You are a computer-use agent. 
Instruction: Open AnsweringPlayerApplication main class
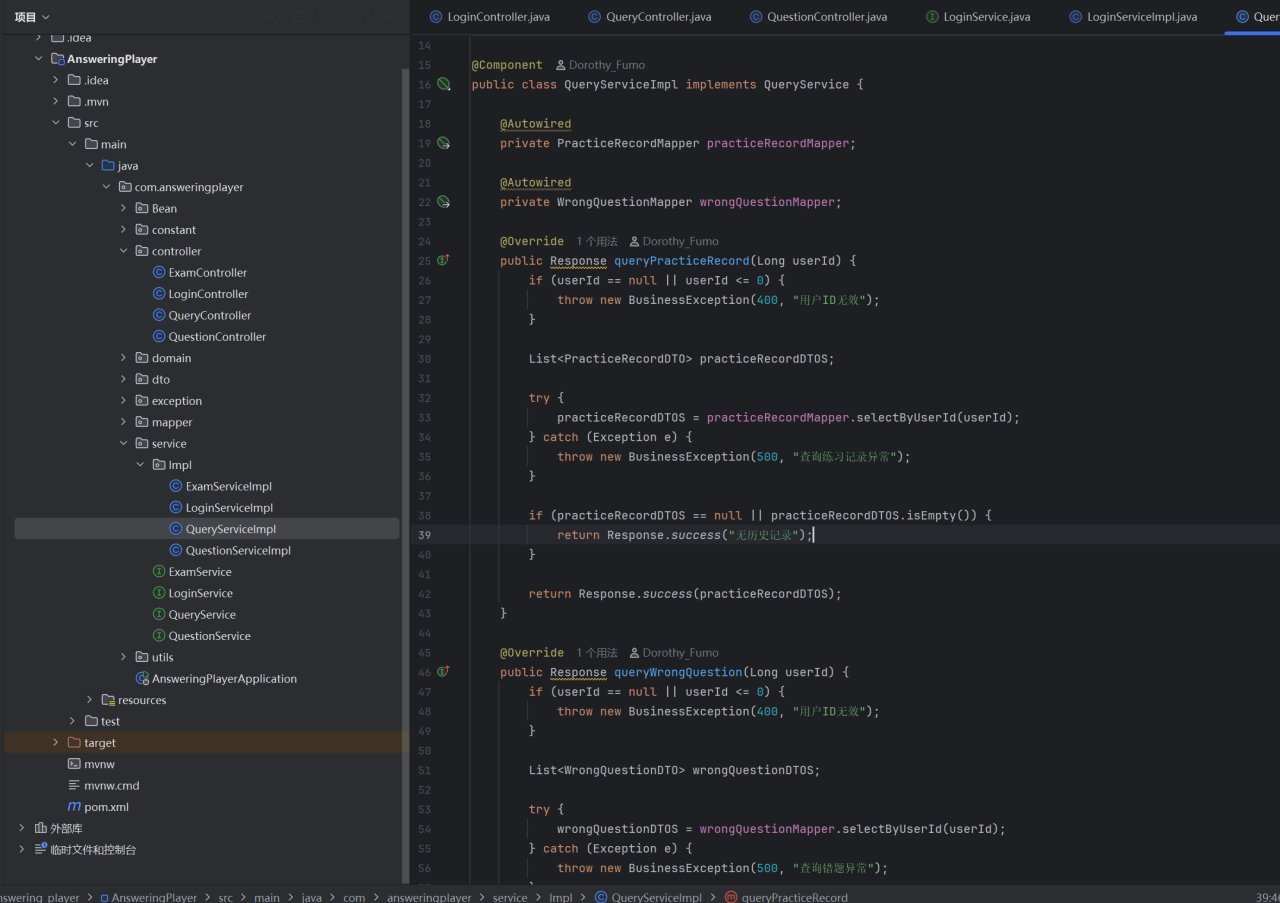coord(216,678)
